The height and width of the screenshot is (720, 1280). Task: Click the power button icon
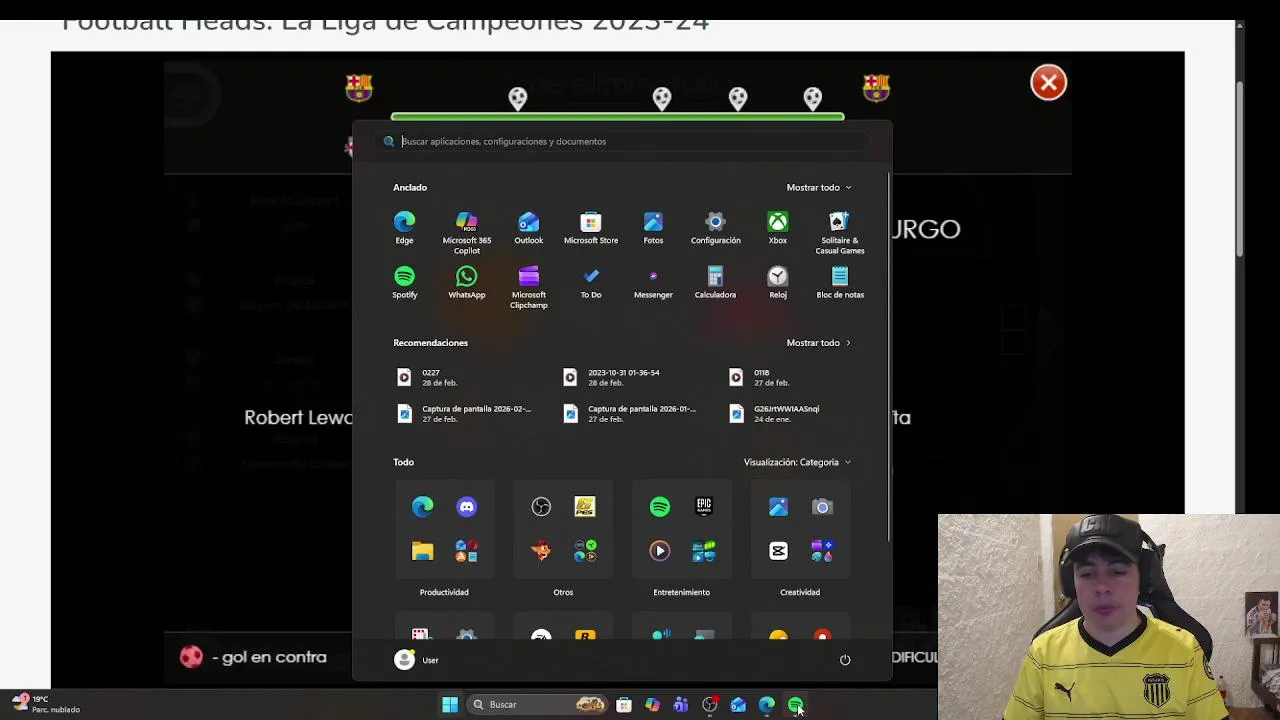[845, 660]
